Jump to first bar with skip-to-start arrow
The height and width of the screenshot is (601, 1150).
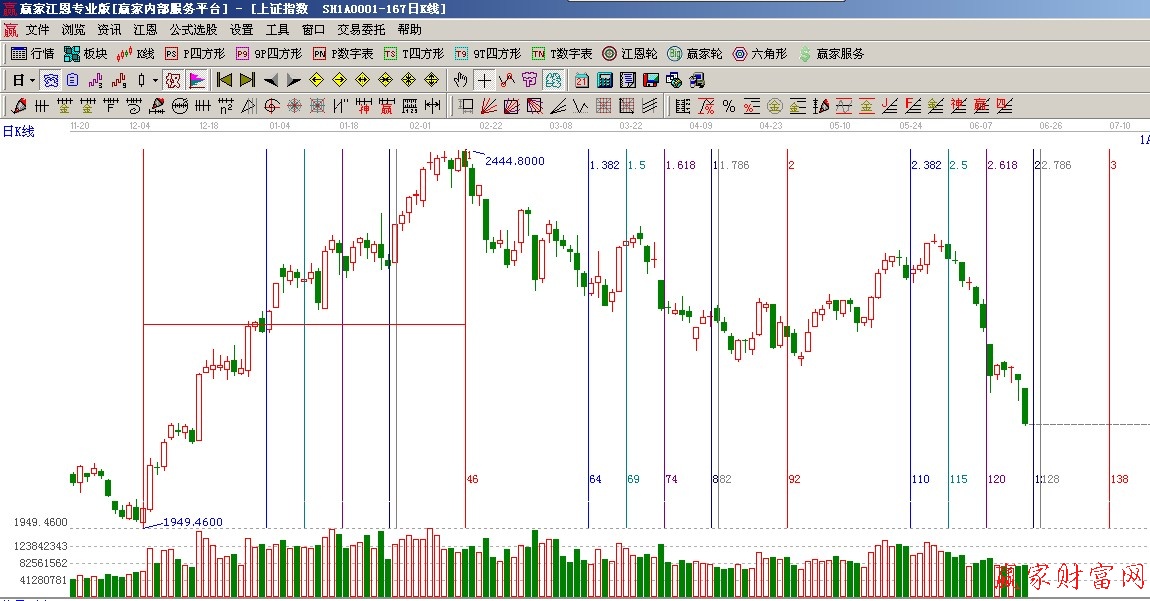tap(224, 80)
